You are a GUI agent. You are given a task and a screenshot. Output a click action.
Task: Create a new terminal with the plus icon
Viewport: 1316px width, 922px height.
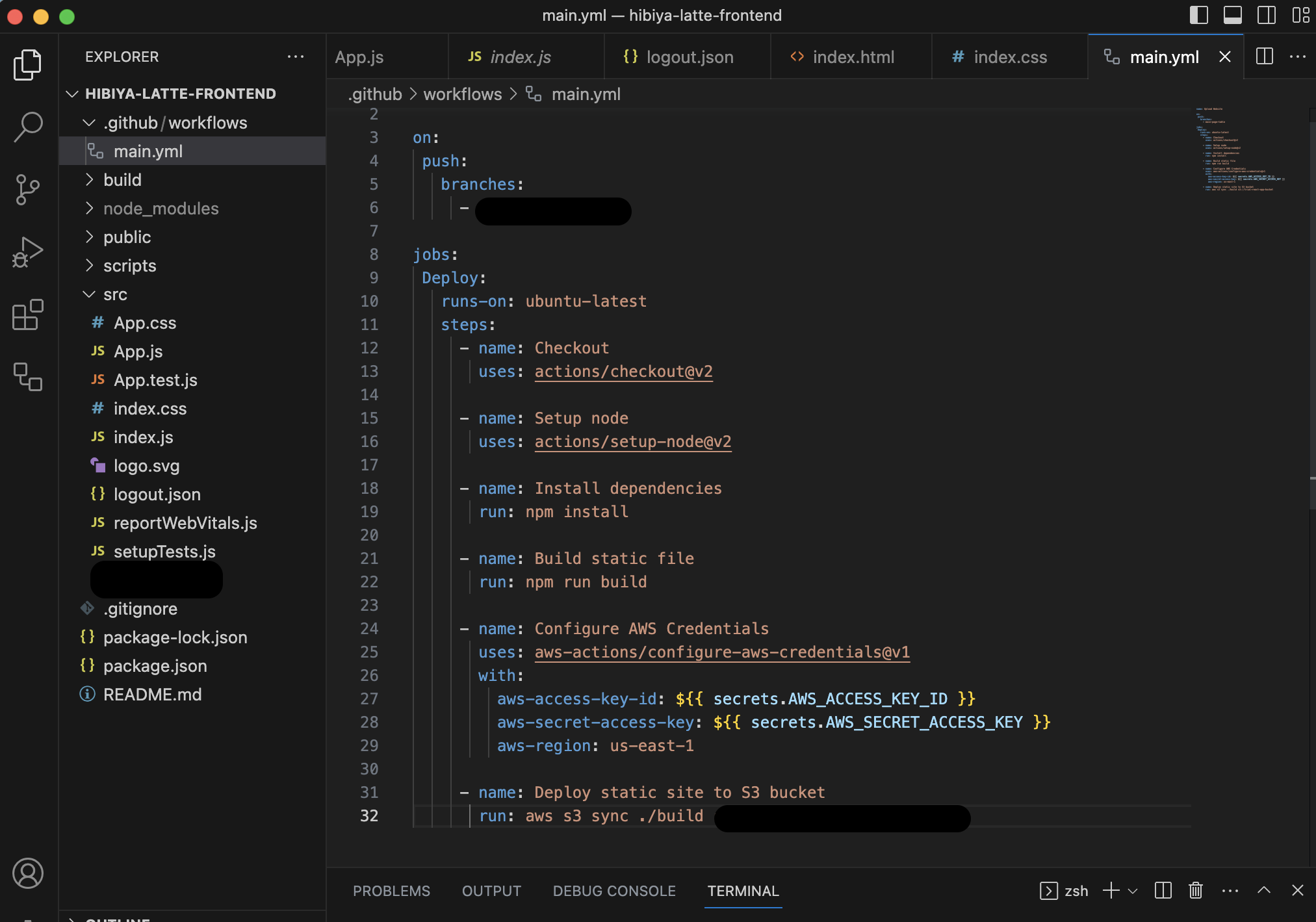pyautogui.click(x=1113, y=891)
